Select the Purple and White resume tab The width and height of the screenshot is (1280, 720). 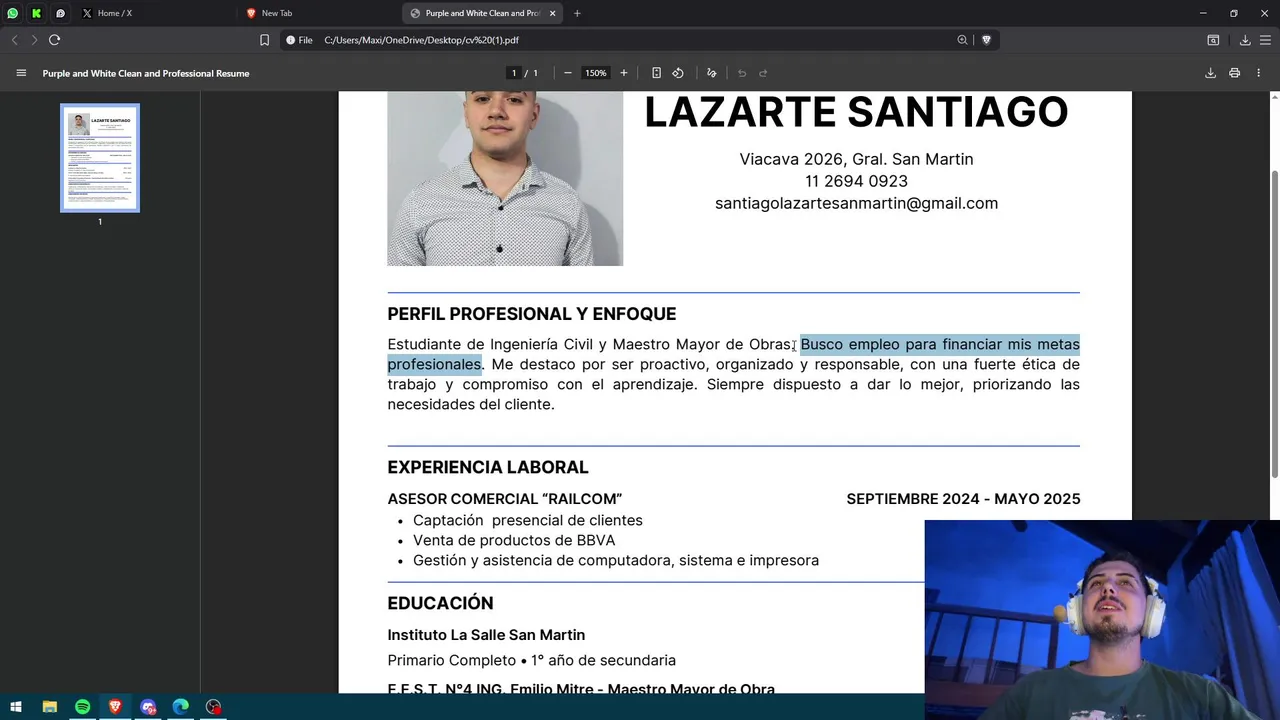click(484, 13)
